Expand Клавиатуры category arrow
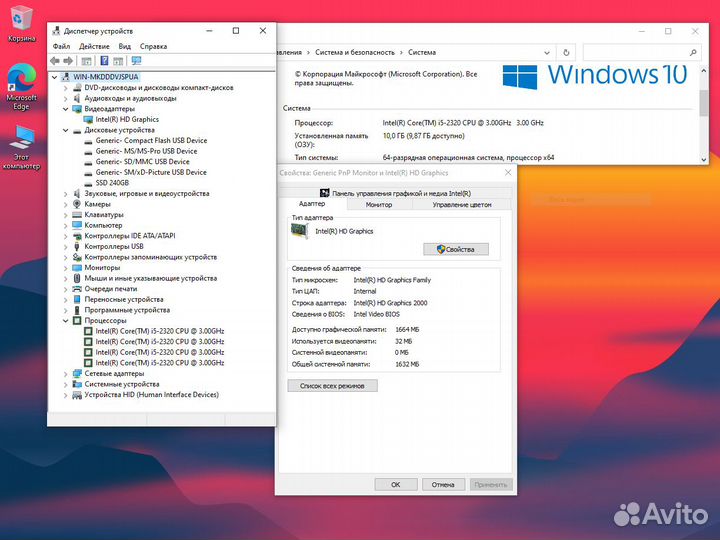720x540 pixels. [x=66, y=215]
